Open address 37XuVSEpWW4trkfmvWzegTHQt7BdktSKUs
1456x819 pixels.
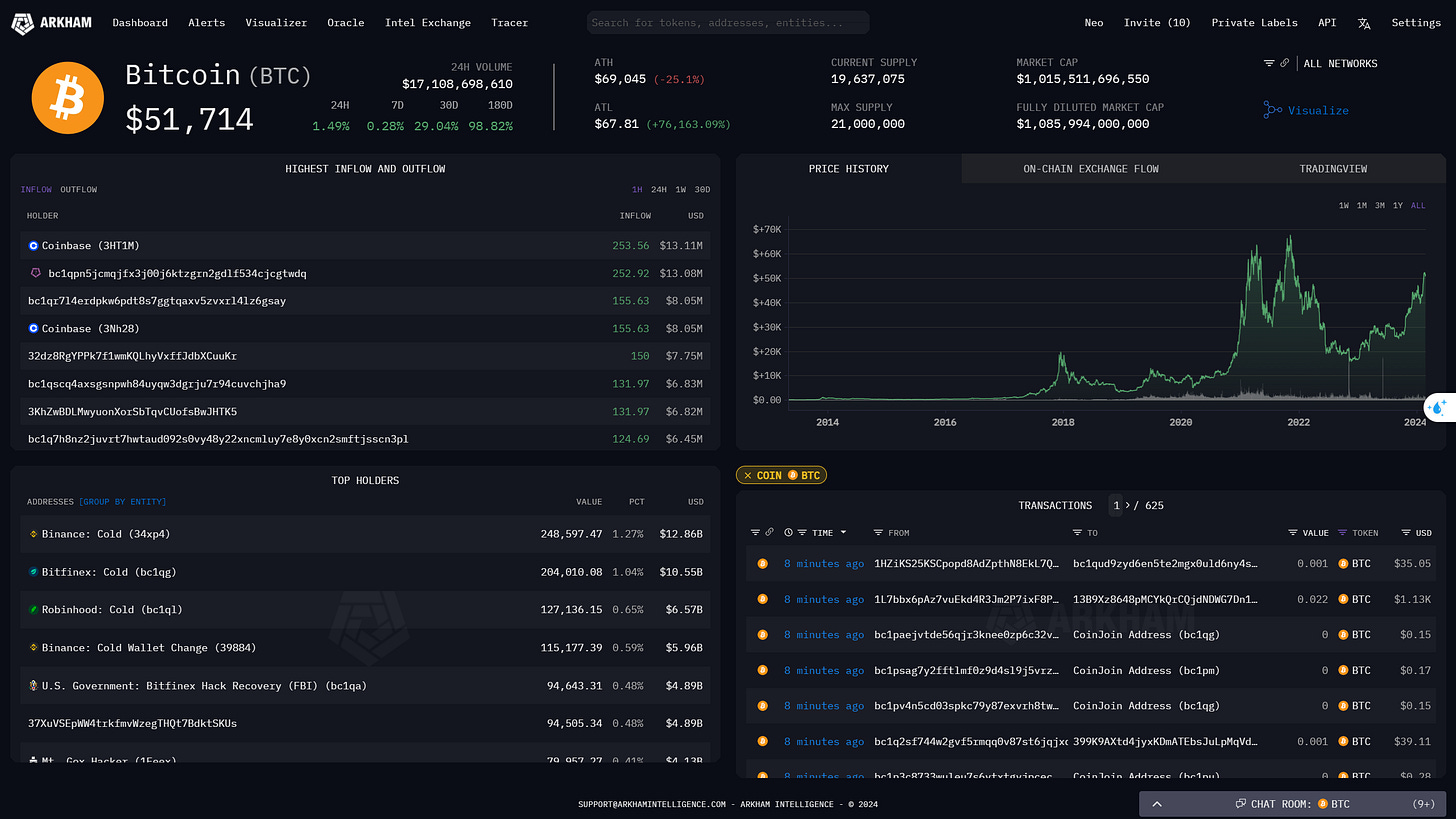point(132,723)
